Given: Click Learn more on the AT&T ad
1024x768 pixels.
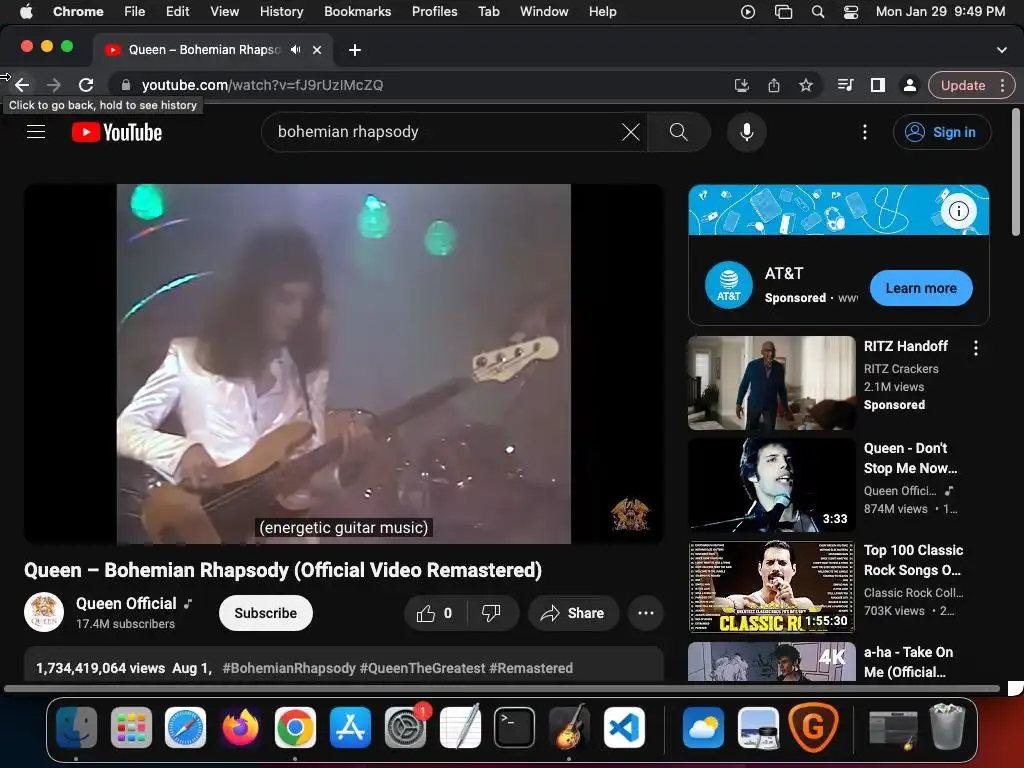Looking at the screenshot, I should pos(921,288).
